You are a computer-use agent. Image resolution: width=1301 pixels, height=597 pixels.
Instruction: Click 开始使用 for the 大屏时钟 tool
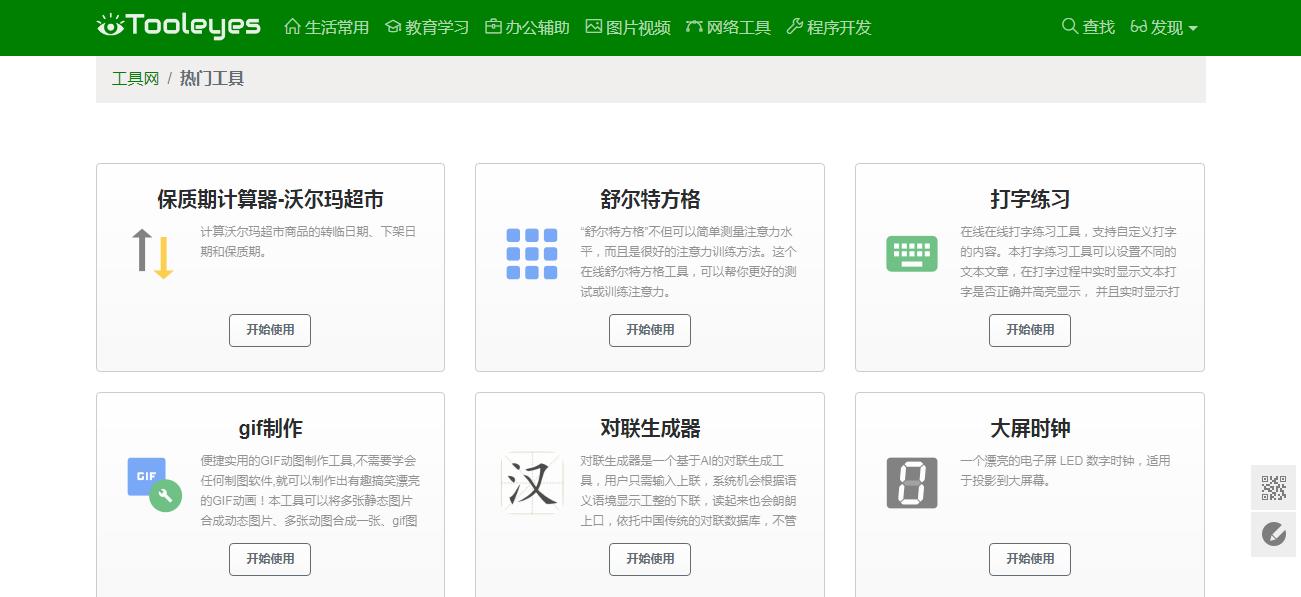(1029, 559)
